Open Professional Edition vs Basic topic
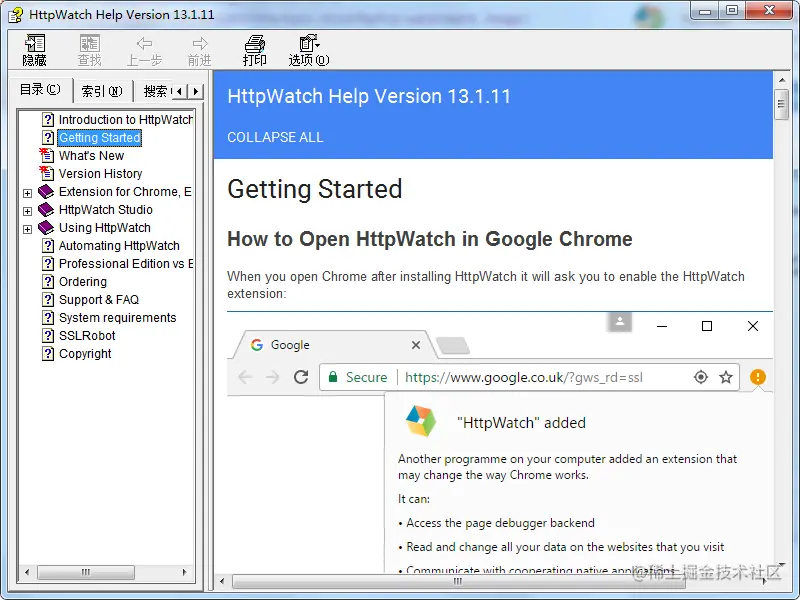 tap(126, 264)
